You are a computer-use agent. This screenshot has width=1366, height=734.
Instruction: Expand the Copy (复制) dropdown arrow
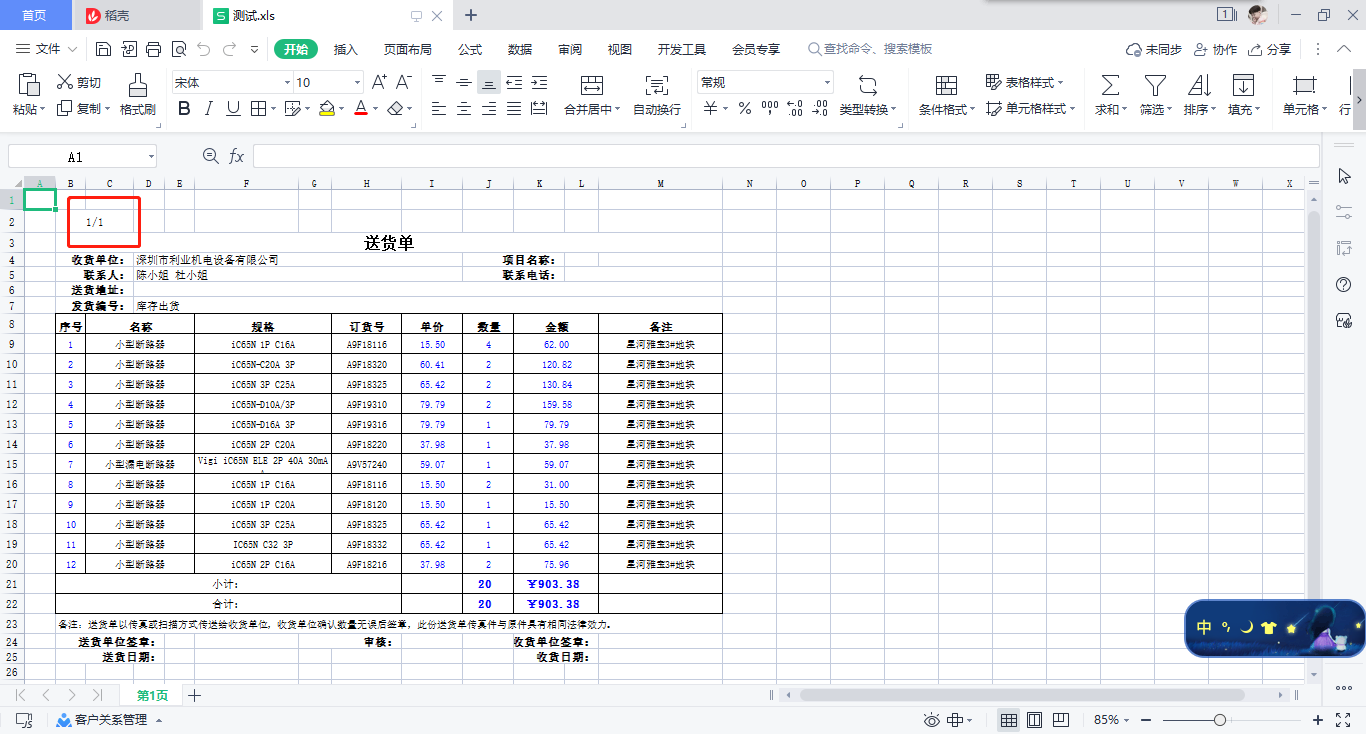(x=107, y=109)
